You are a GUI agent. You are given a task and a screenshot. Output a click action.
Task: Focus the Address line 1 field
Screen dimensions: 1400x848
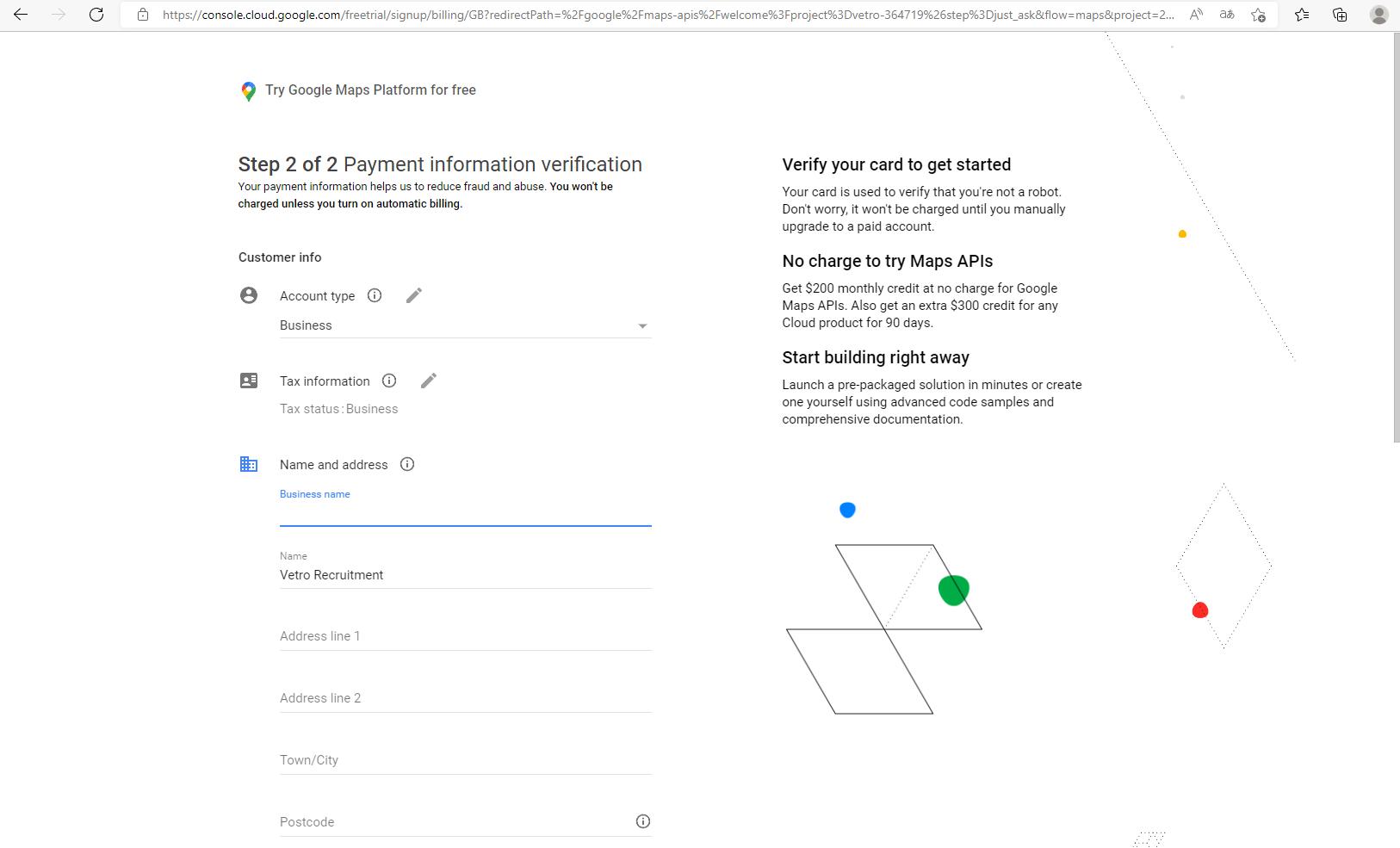click(465, 636)
